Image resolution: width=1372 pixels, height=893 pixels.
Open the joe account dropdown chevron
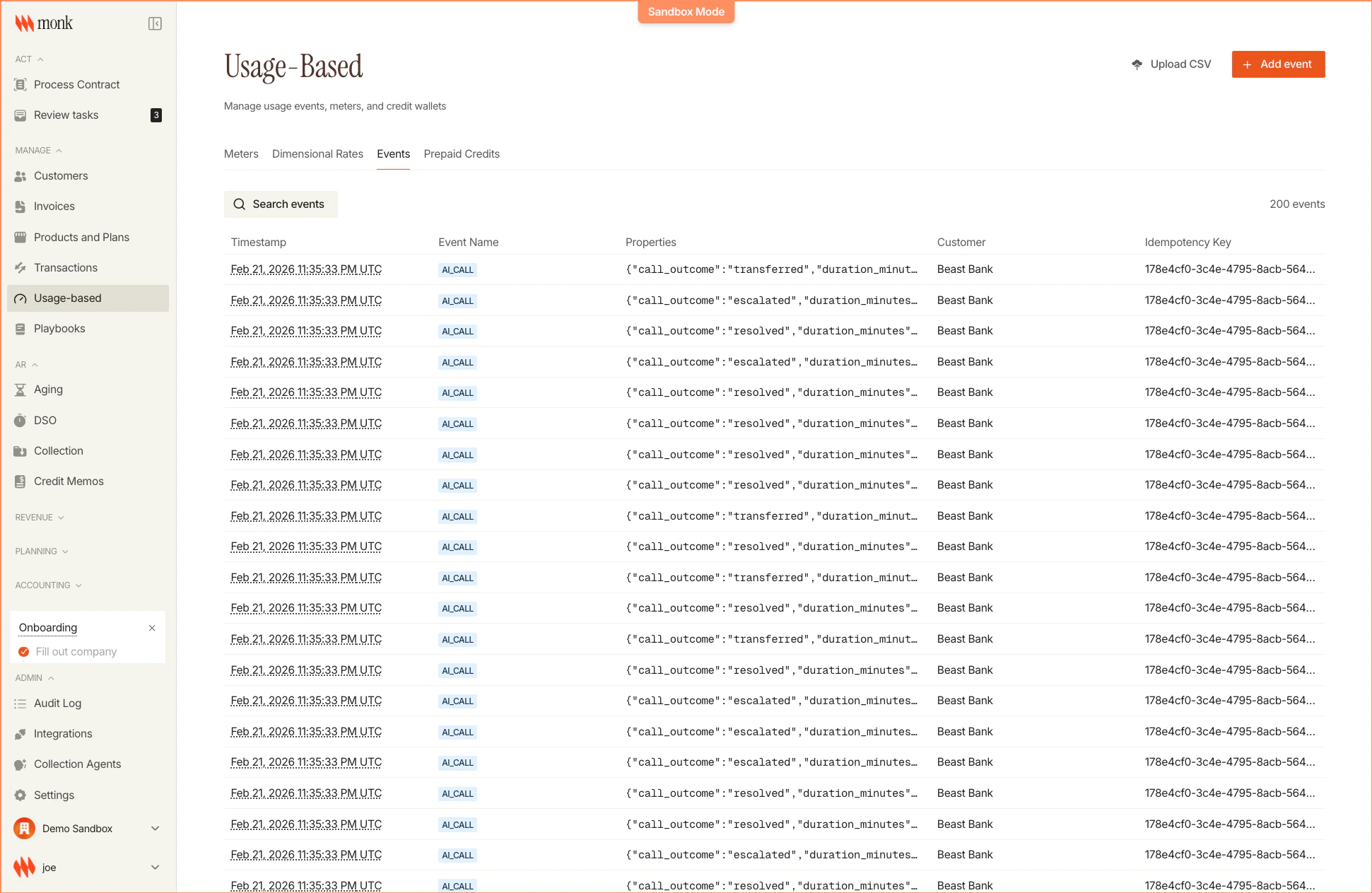[x=156, y=868]
